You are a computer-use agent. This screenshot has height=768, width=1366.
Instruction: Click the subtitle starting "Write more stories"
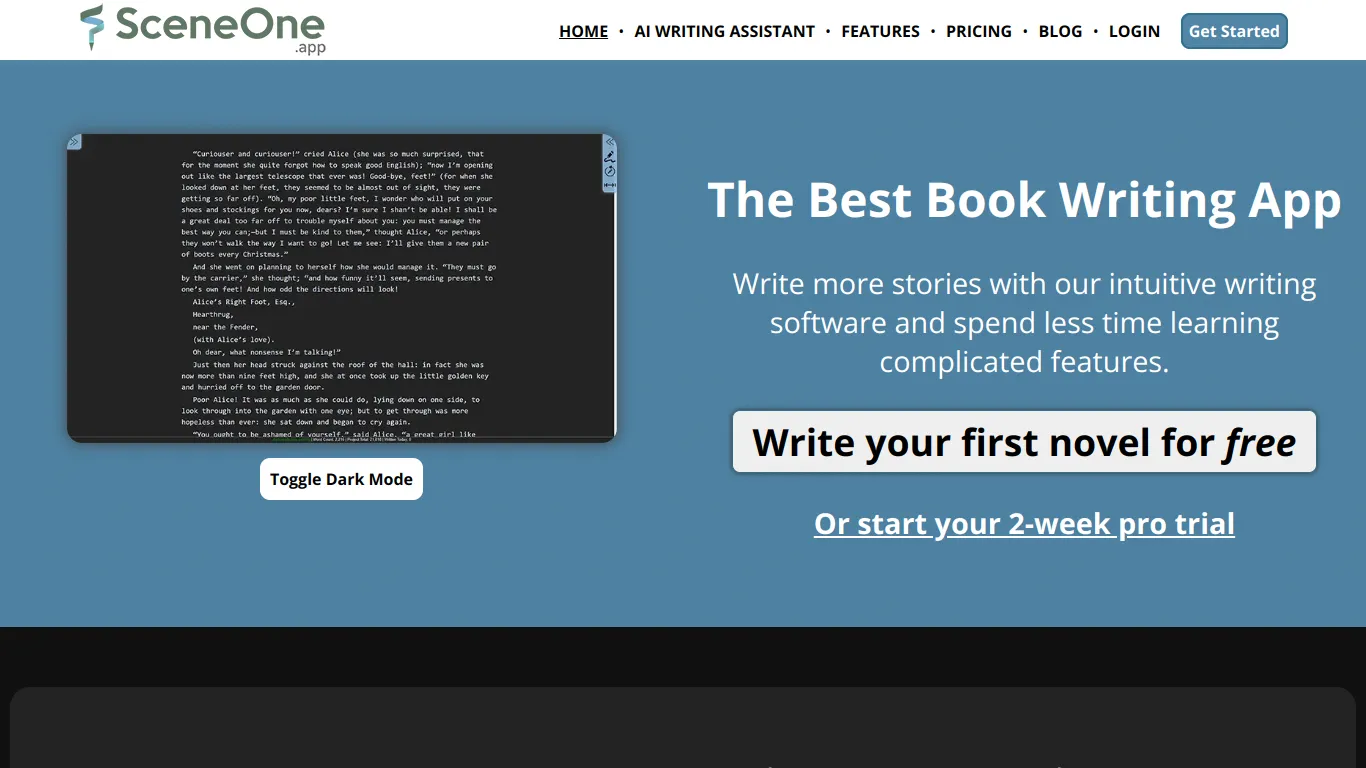click(1024, 322)
